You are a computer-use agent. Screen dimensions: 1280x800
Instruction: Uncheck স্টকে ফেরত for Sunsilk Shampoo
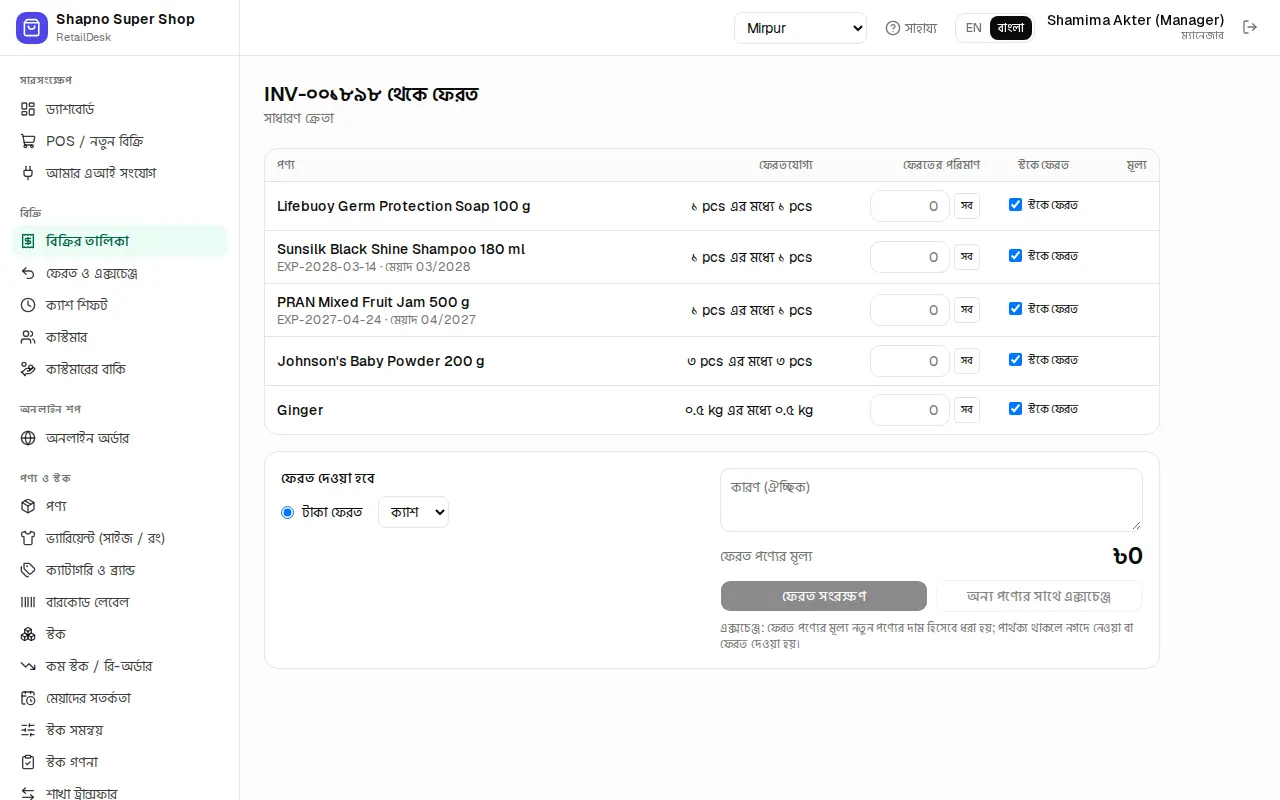(1015, 256)
